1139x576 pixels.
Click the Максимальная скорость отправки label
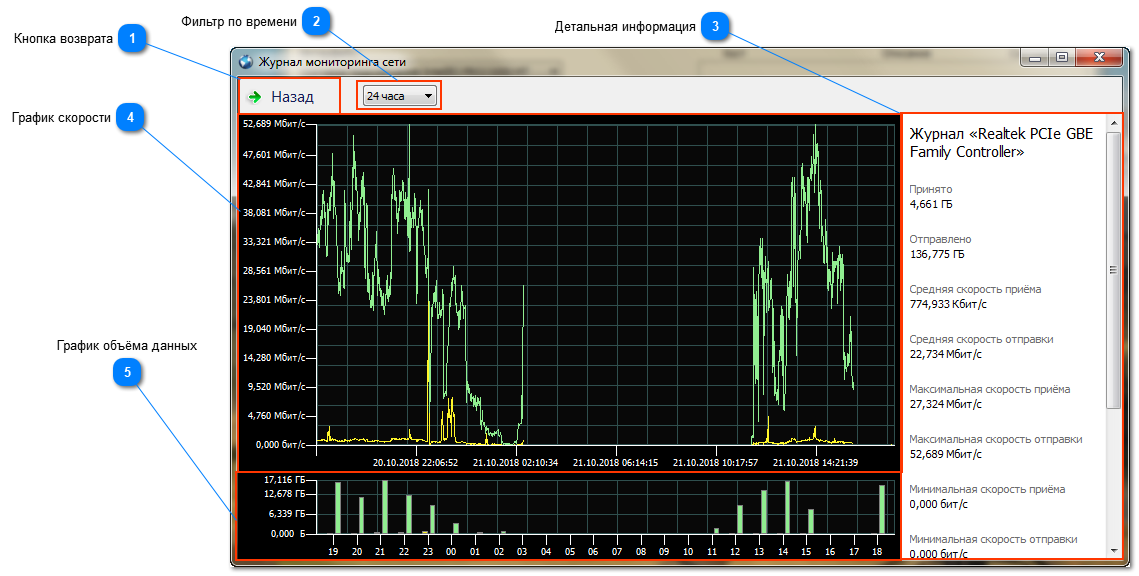tap(996, 439)
